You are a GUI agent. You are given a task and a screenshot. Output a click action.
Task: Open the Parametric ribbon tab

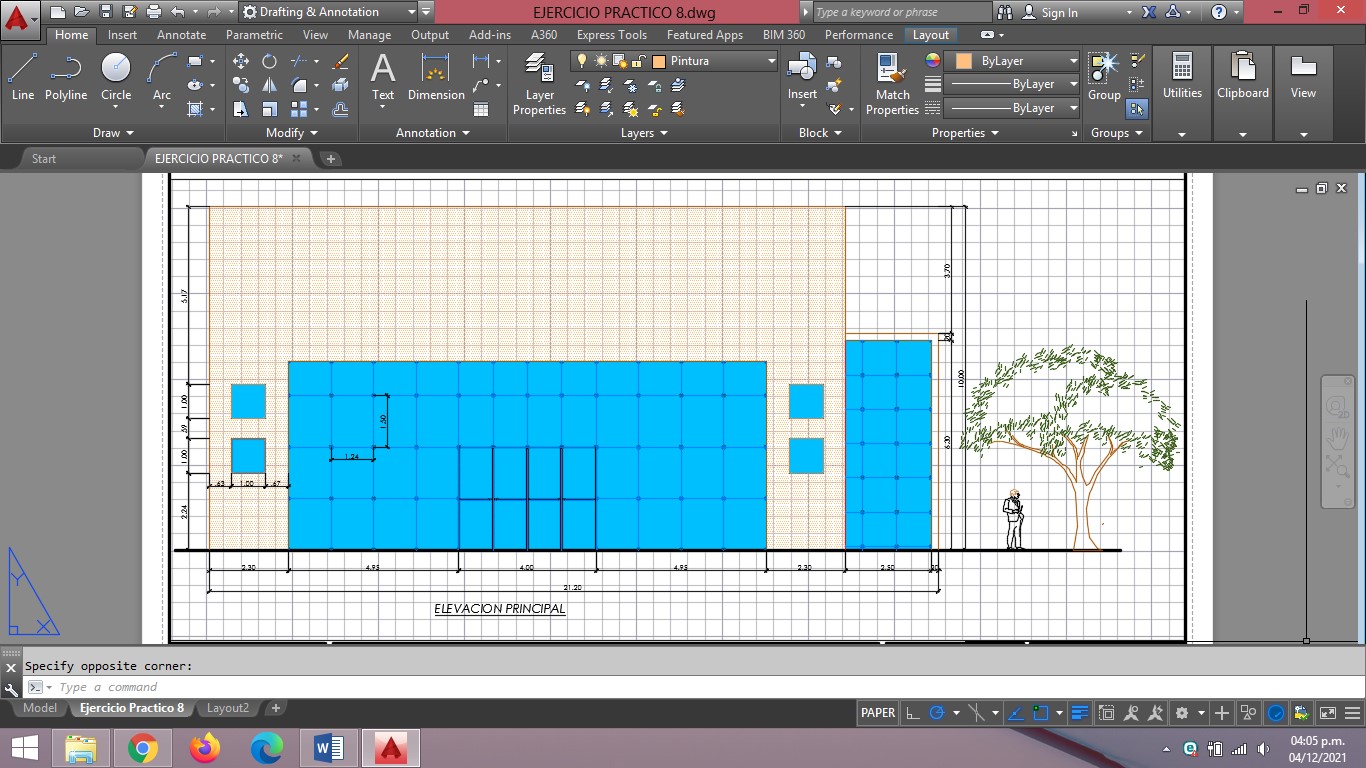[x=254, y=35]
